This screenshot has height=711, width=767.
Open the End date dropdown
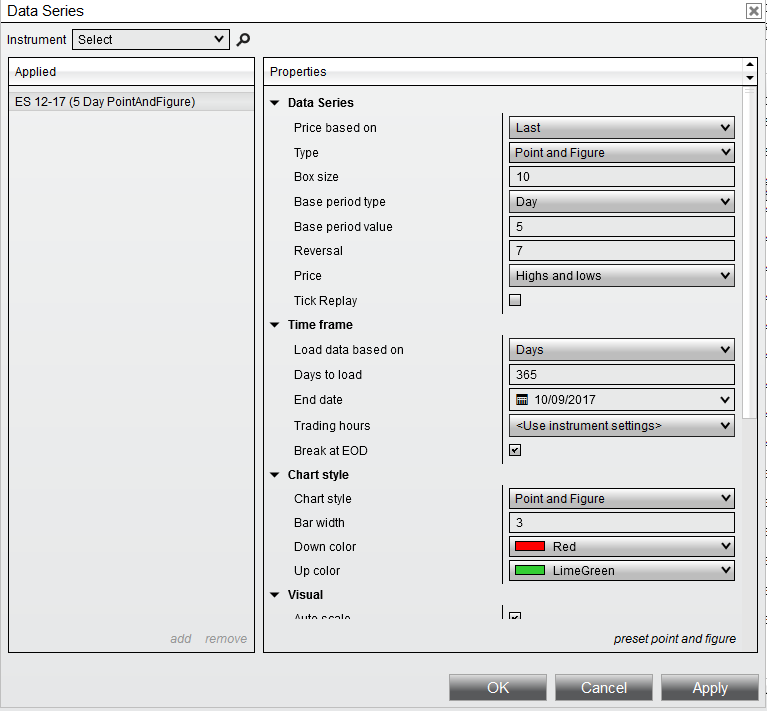(622, 400)
